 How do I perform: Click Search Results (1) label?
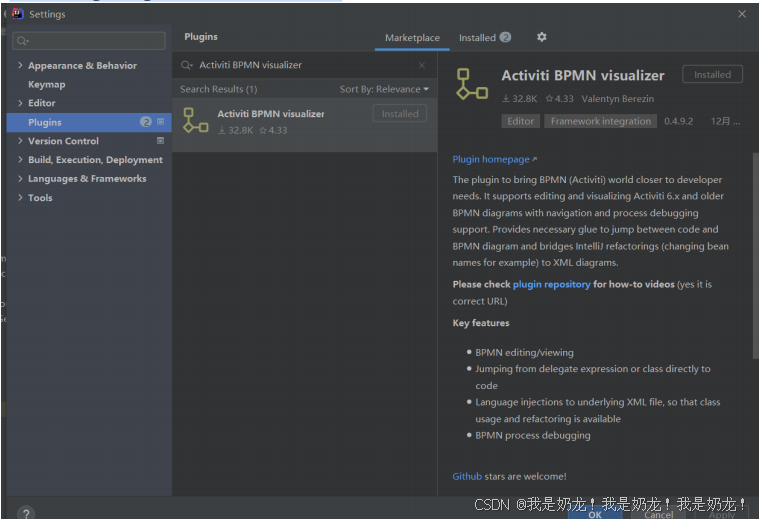(218, 89)
